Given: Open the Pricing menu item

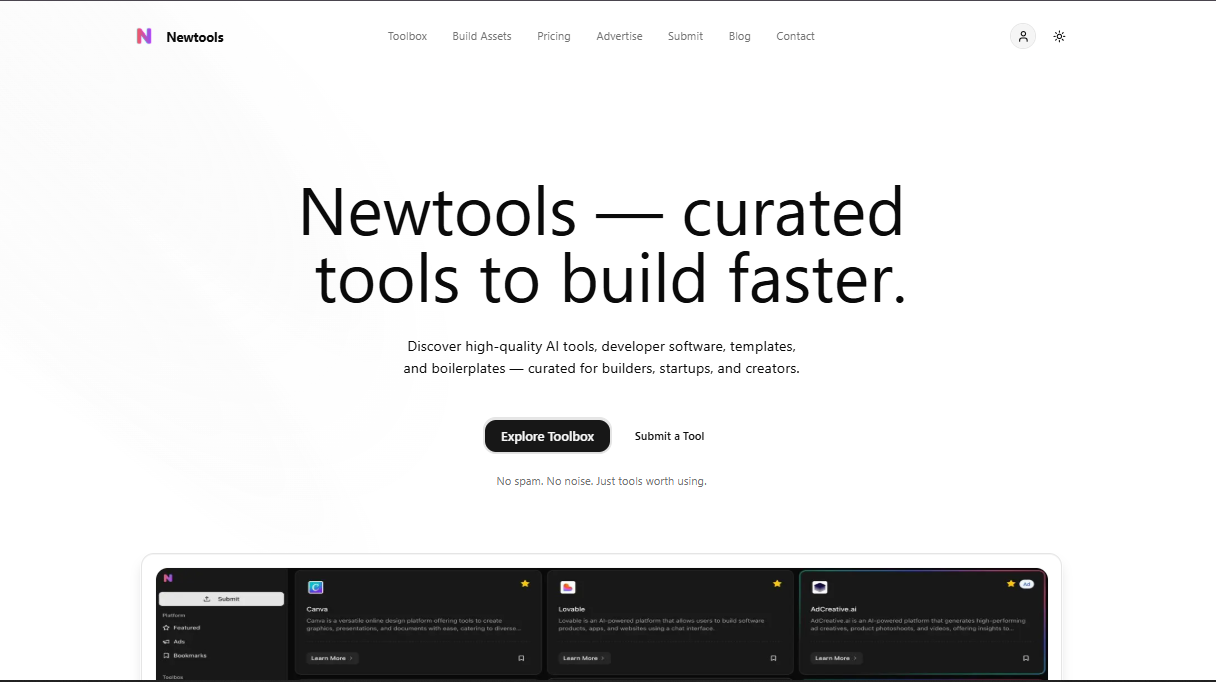Looking at the screenshot, I should coord(554,36).
